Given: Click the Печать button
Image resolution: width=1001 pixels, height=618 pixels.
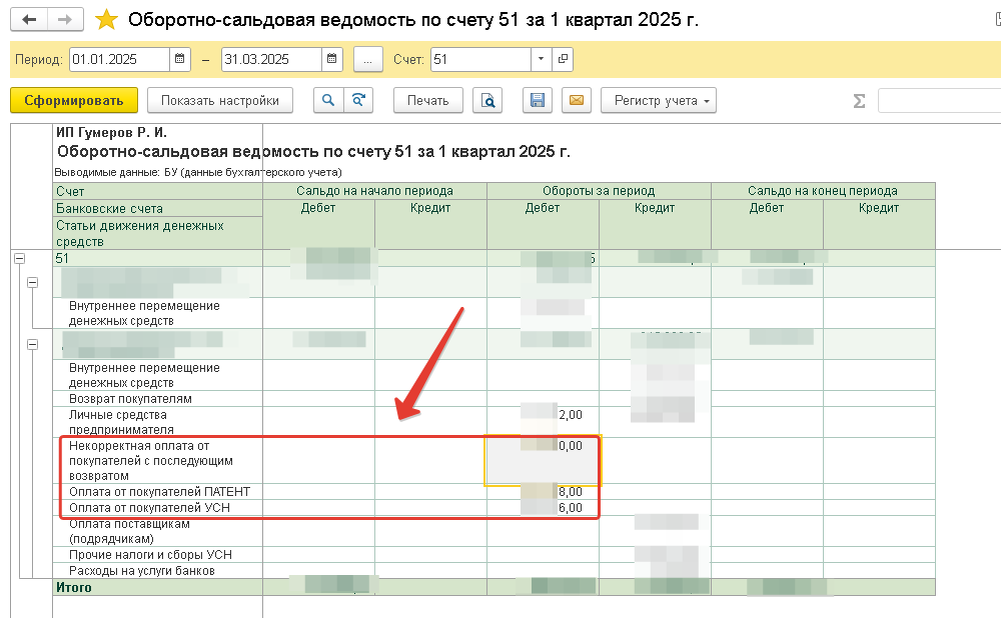Looking at the screenshot, I should click(x=428, y=100).
